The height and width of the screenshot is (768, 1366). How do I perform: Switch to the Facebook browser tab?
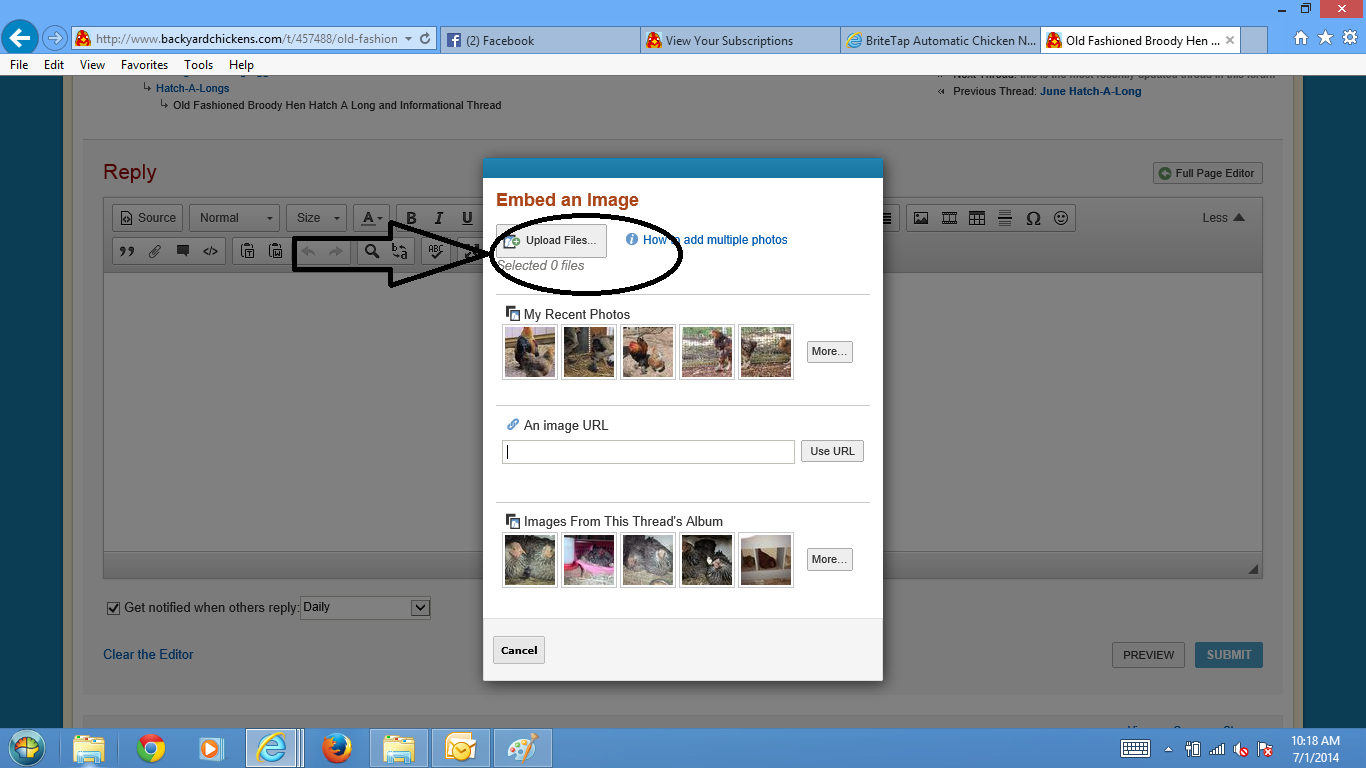[540, 41]
